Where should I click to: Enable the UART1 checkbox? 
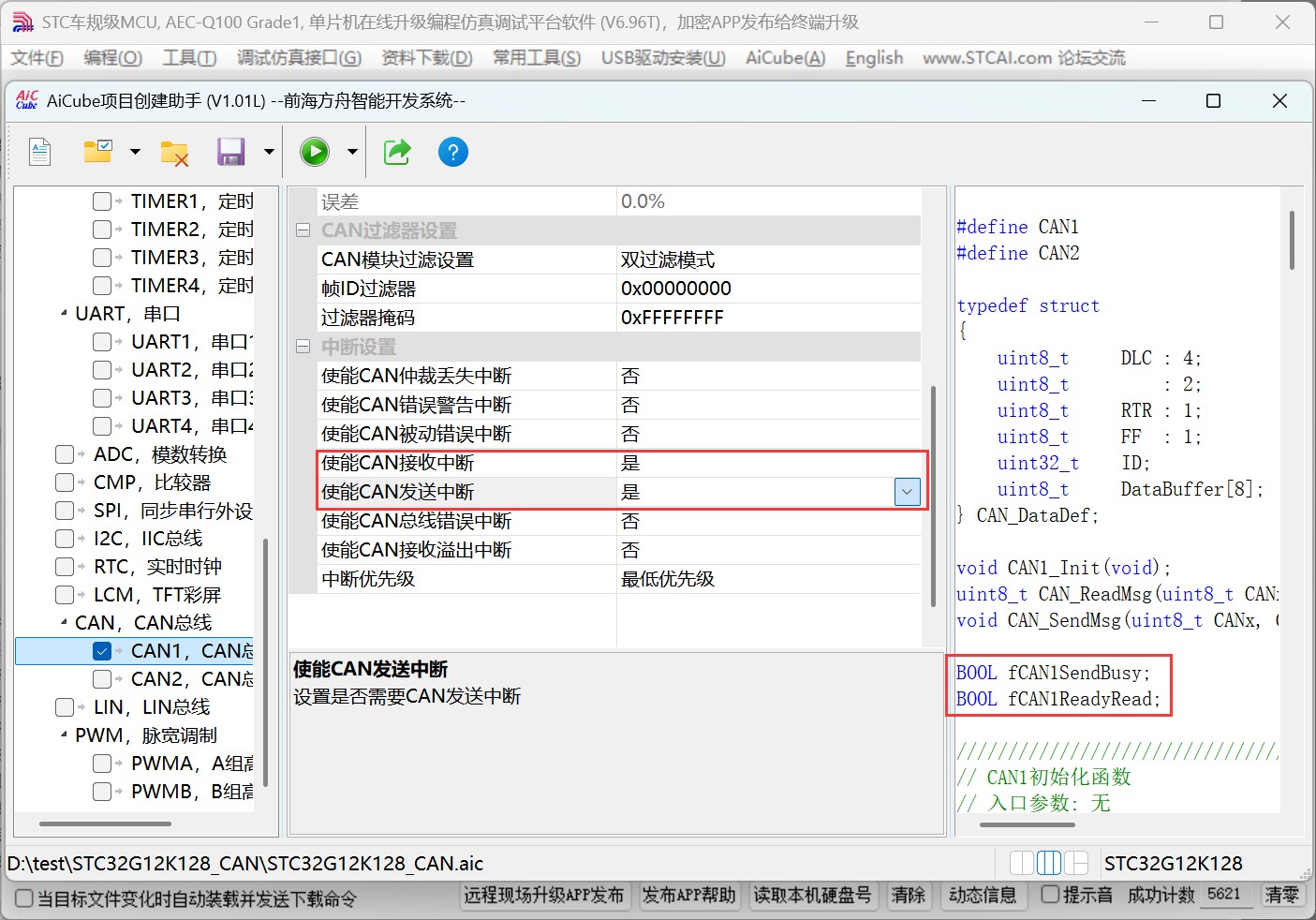tap(102, 342)
